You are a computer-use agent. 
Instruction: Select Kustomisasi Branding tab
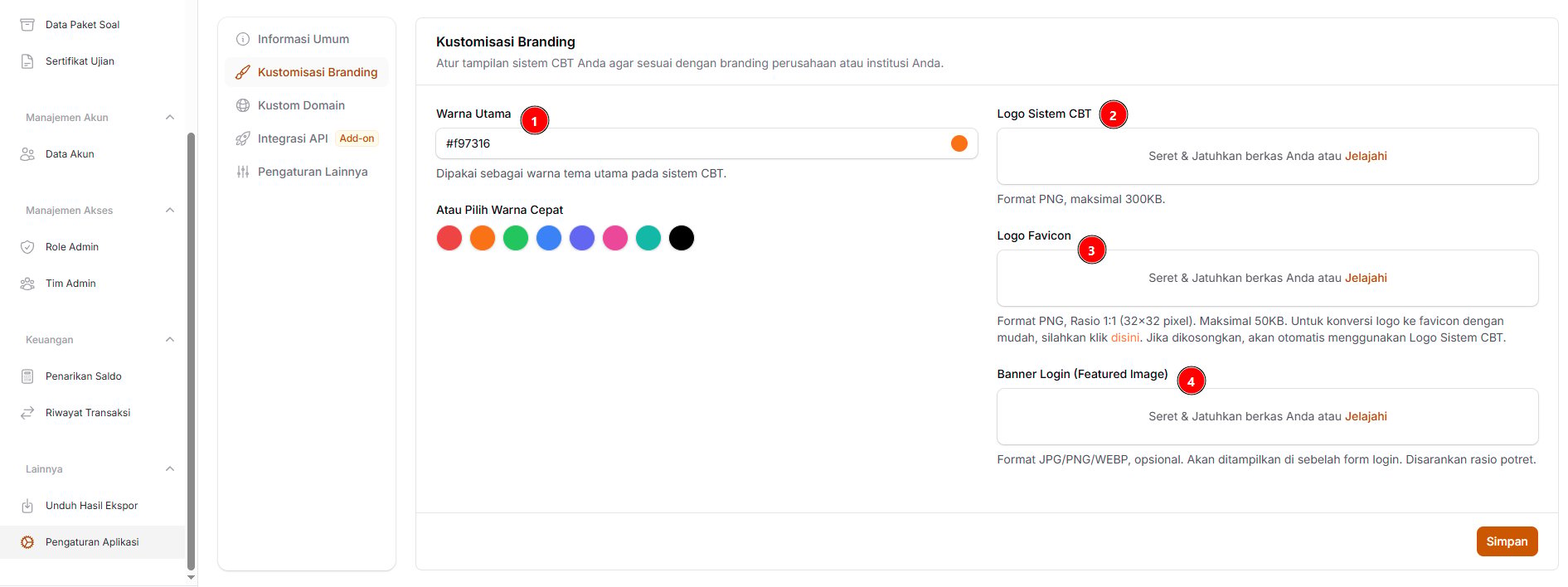(x=306, y=72)
